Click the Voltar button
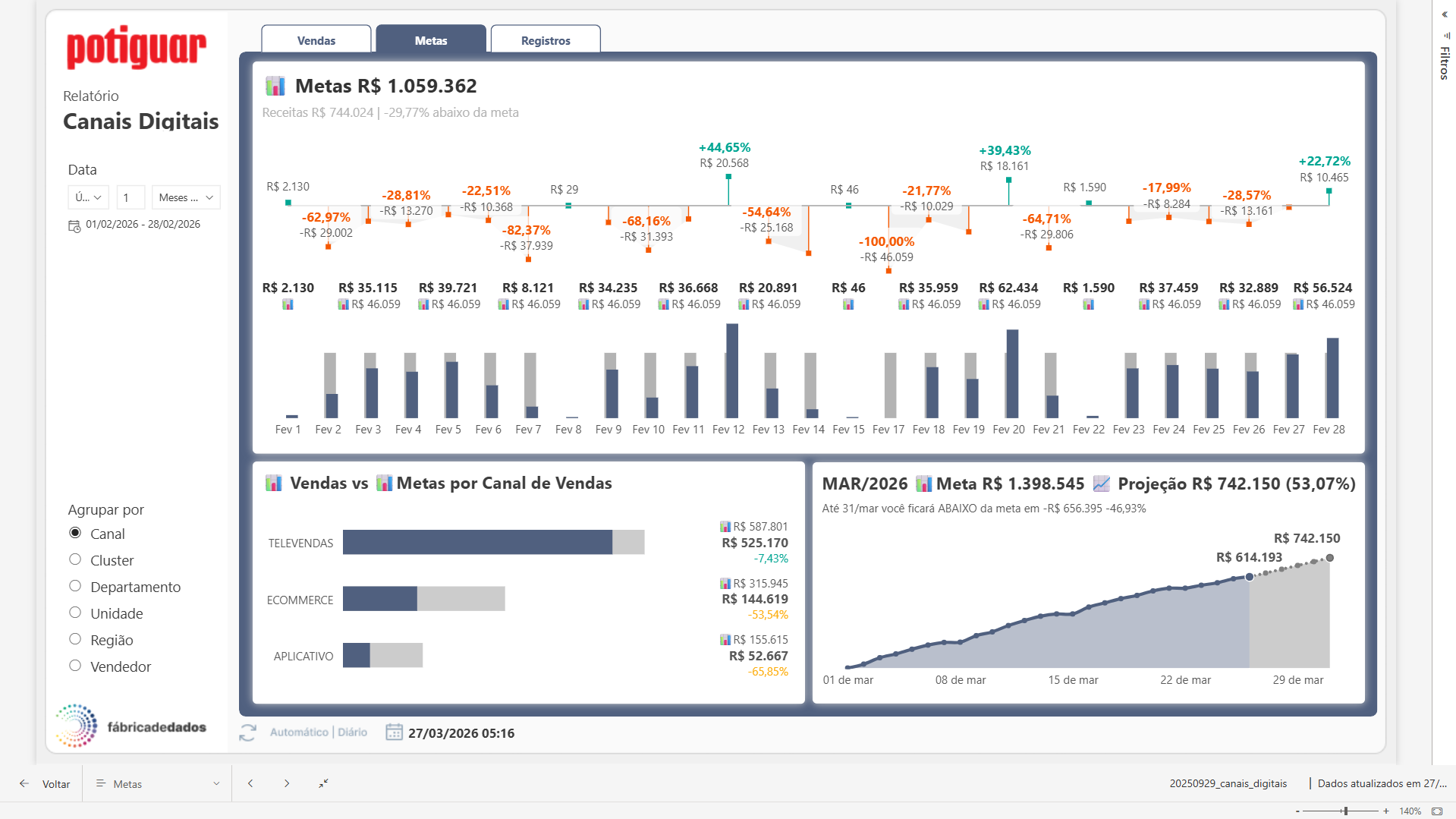This screenshot has height=819, width=1456. [56, 783]
